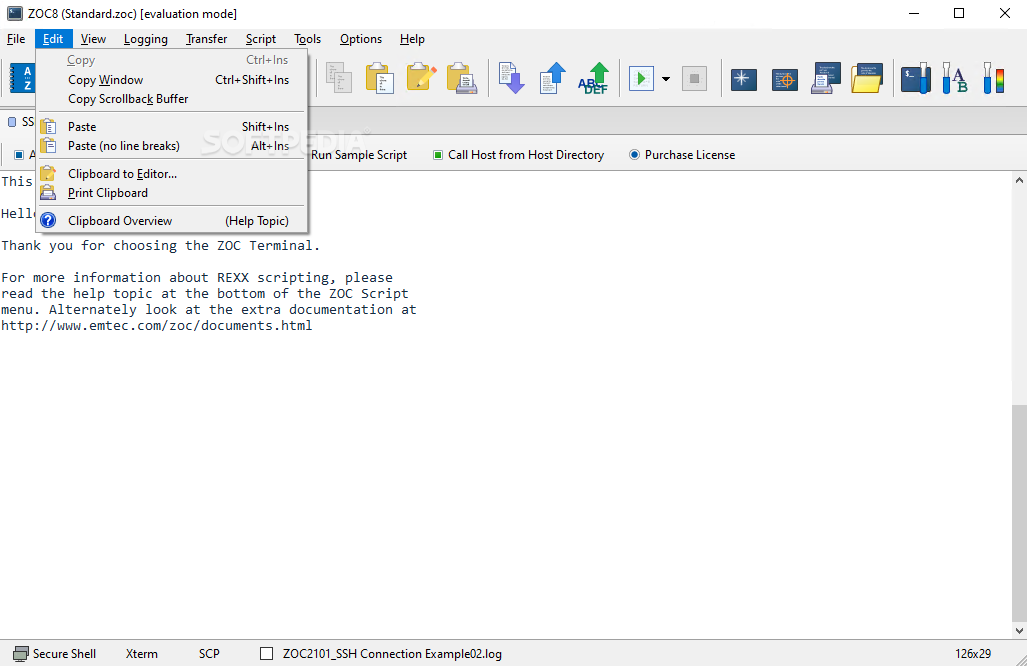
Task: Click the orange crosshair screen icon
Action: 785,79
